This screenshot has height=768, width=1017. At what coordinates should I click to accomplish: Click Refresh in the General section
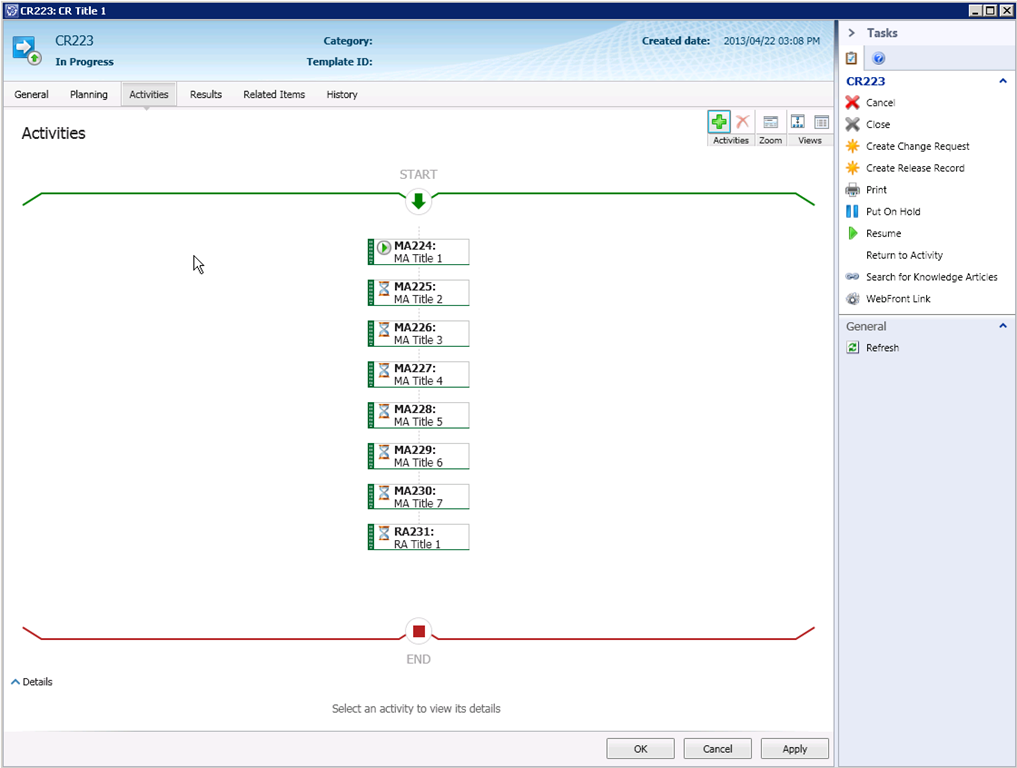[x=882, y=348]
